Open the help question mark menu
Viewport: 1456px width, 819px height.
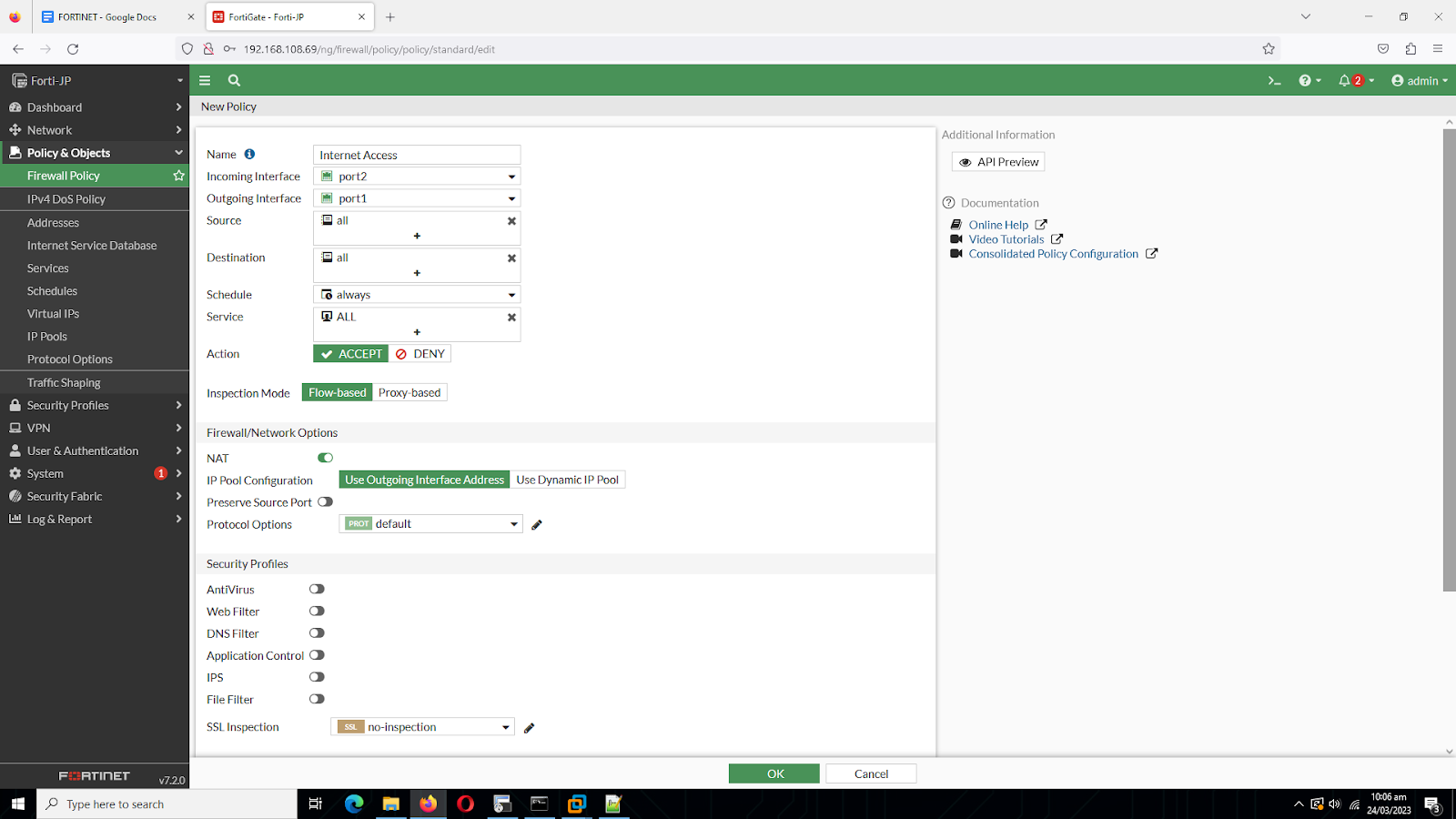point(1309,81)
